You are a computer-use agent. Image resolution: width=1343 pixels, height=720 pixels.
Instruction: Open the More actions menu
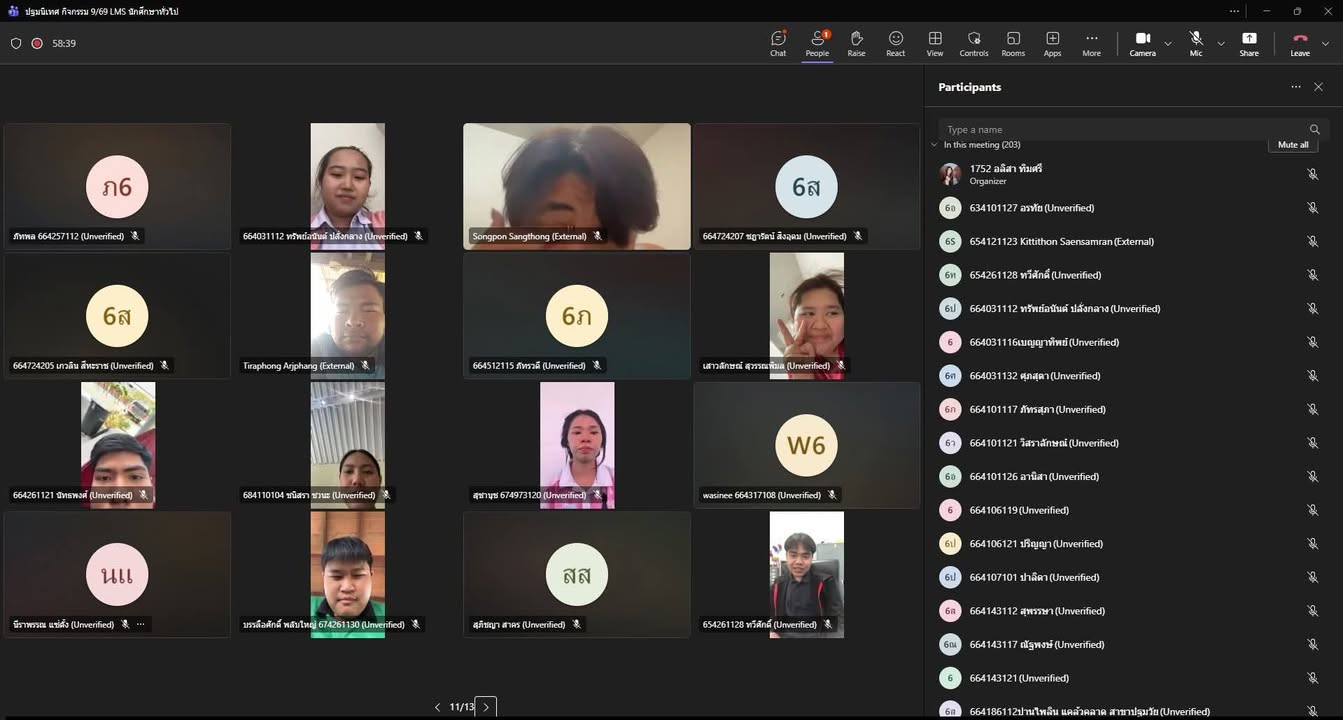click(1091, 43)
